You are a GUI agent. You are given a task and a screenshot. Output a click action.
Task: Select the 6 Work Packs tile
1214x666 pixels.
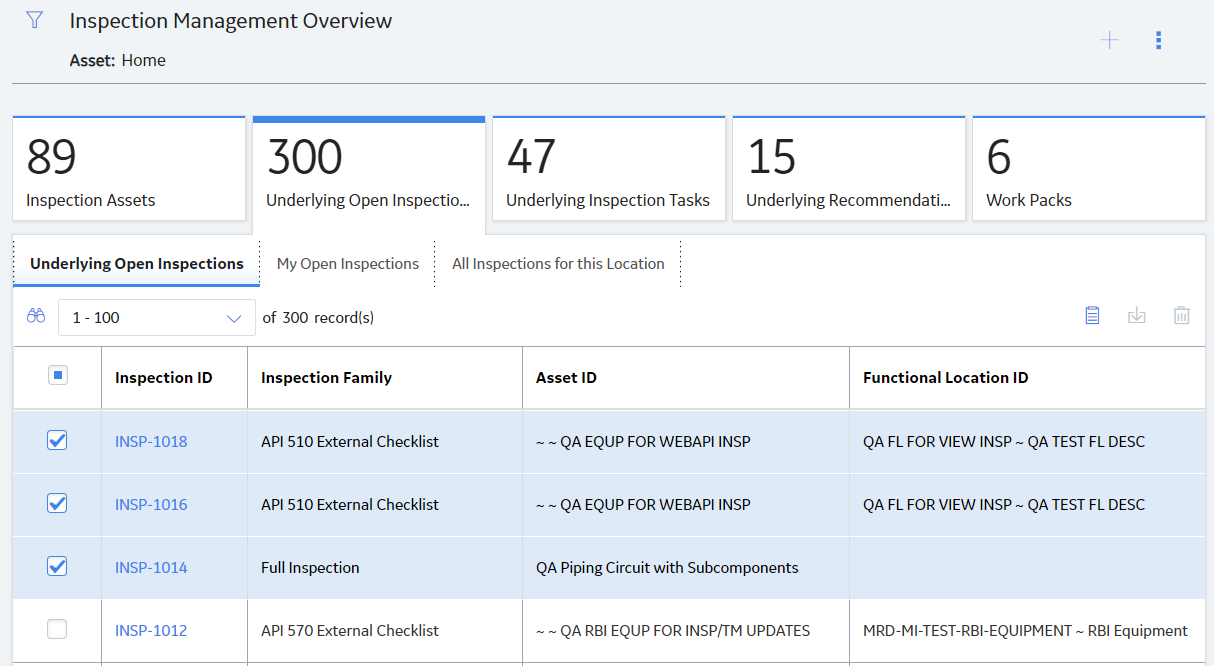1089,169
